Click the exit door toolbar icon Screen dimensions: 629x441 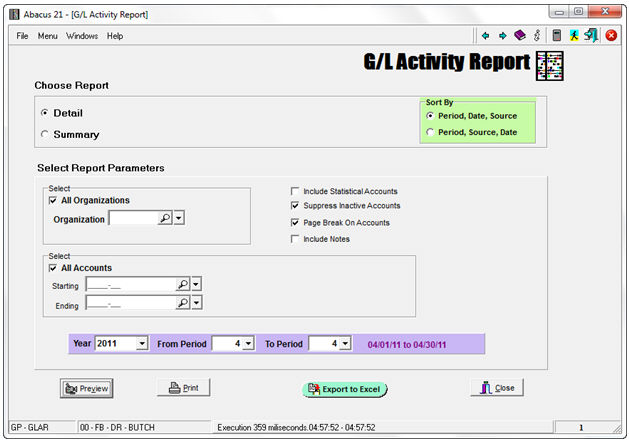[591, 36]
